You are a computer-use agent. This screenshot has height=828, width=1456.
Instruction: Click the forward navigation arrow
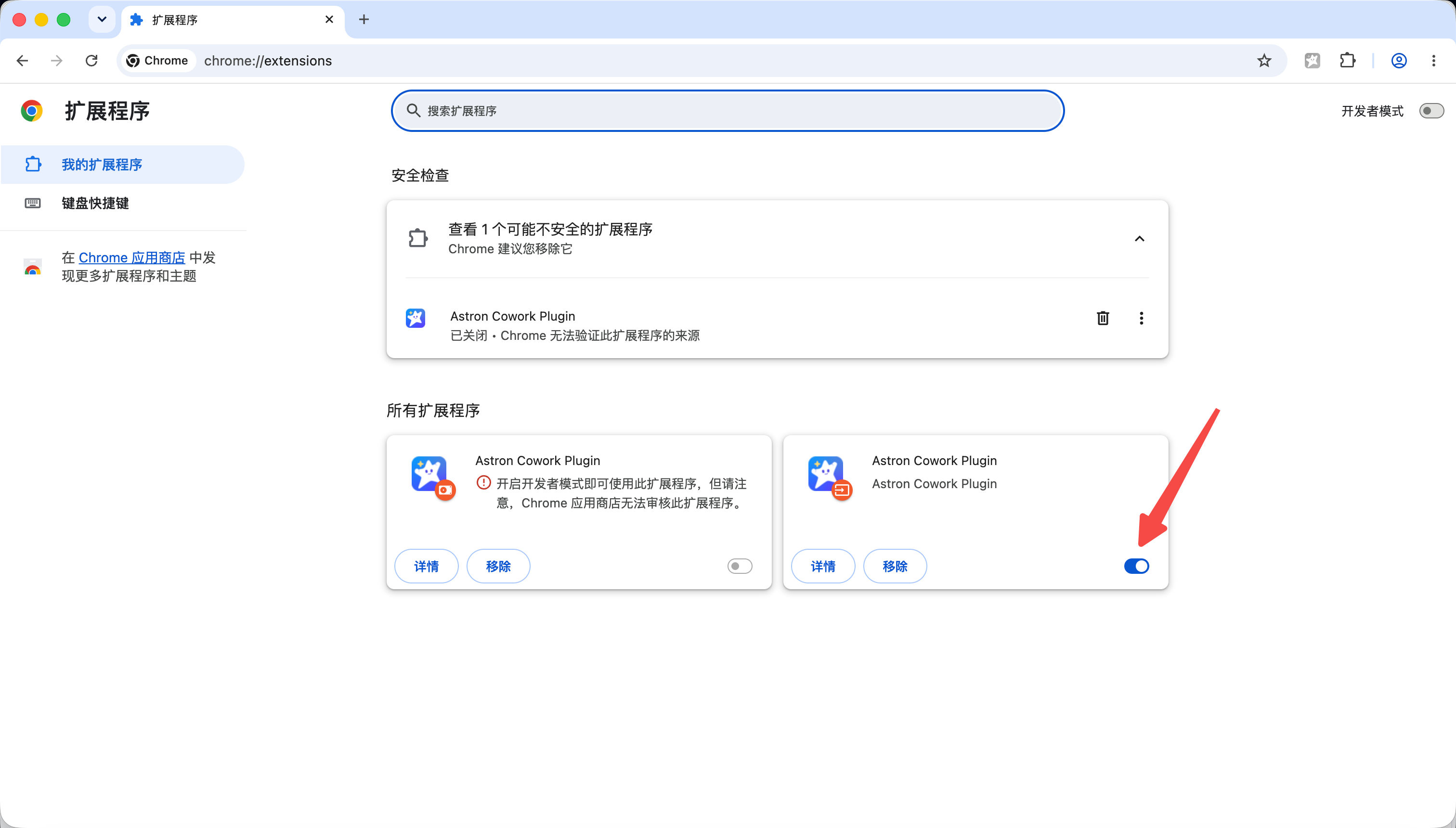coord(56,60)
